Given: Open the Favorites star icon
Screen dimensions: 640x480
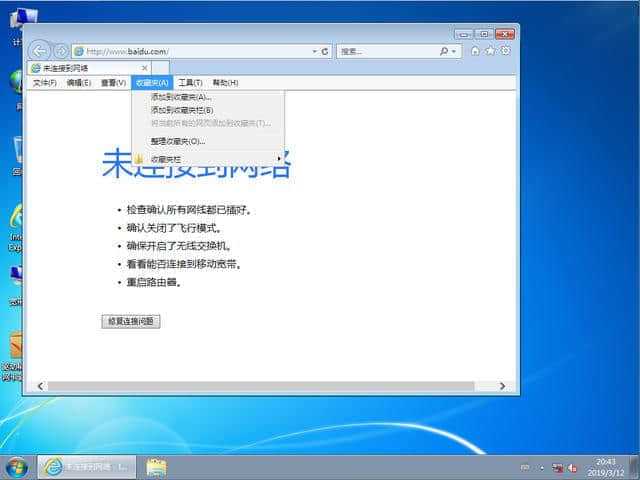Looking at the screenshot, I should pyautogui.click(x=490, y=51).
